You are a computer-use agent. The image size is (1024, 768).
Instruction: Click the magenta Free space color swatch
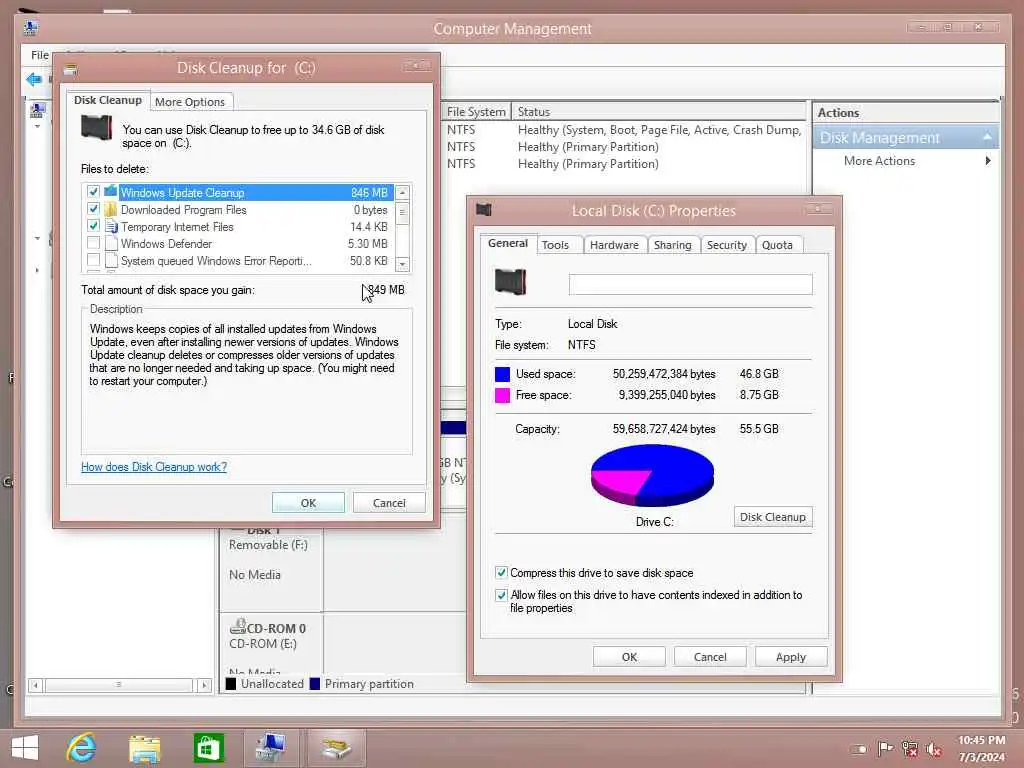point(502,395)
